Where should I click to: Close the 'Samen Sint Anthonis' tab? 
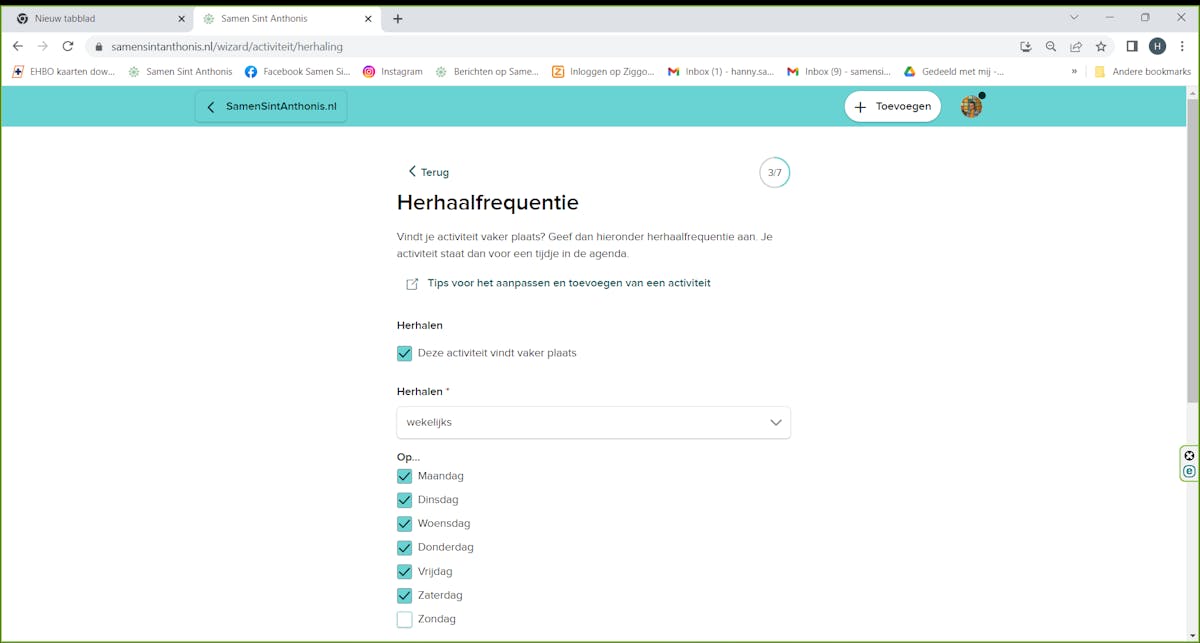coord(368,19)
